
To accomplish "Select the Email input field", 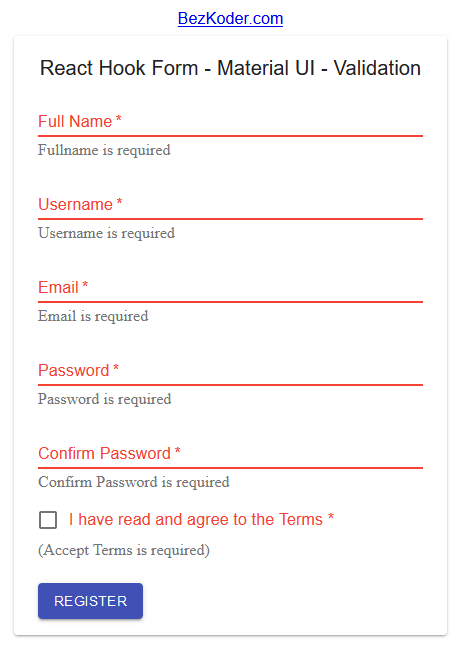I will click(x=230, y=288).
